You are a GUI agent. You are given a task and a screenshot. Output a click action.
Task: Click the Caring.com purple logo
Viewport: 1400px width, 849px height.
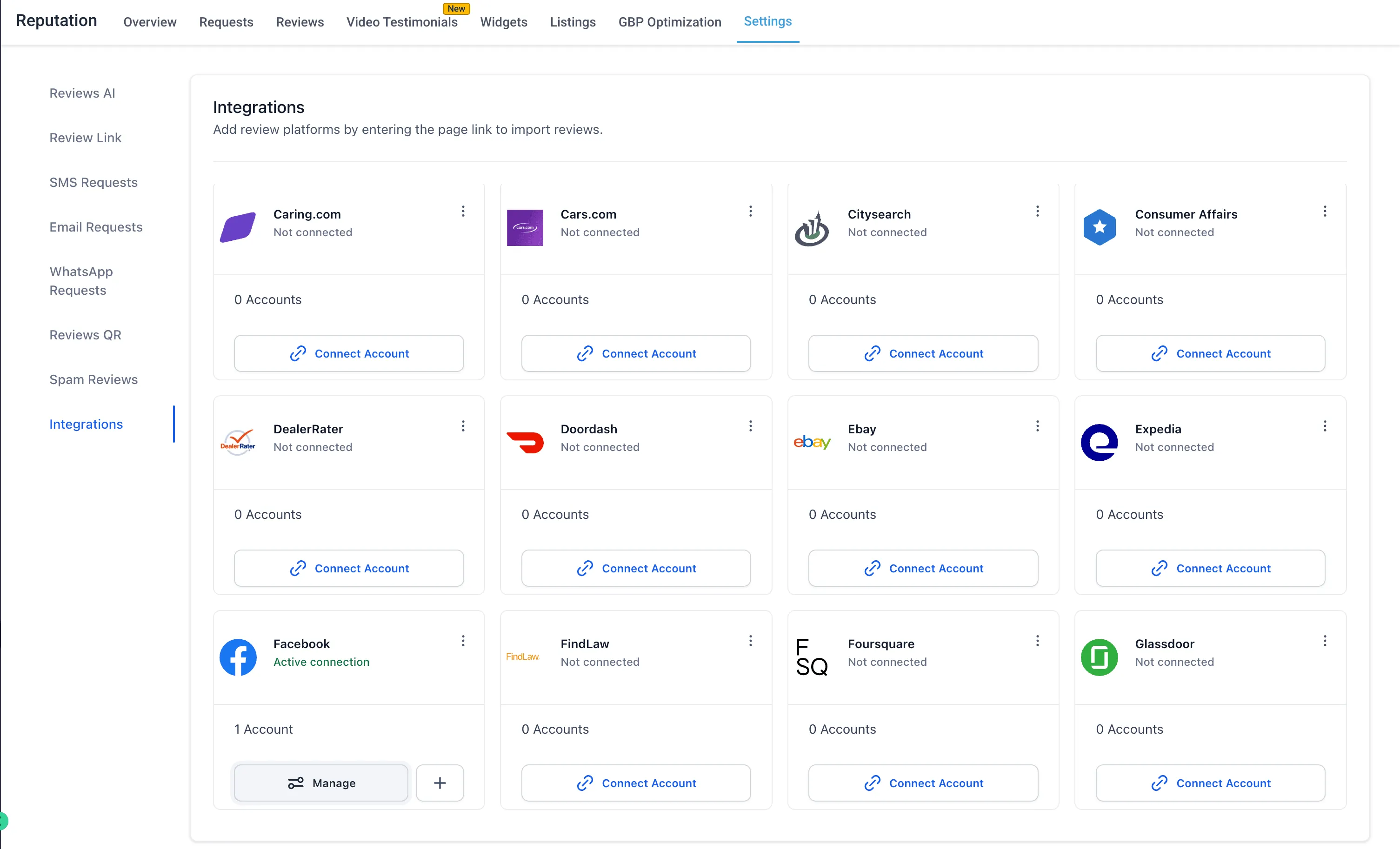pos(238,227)
